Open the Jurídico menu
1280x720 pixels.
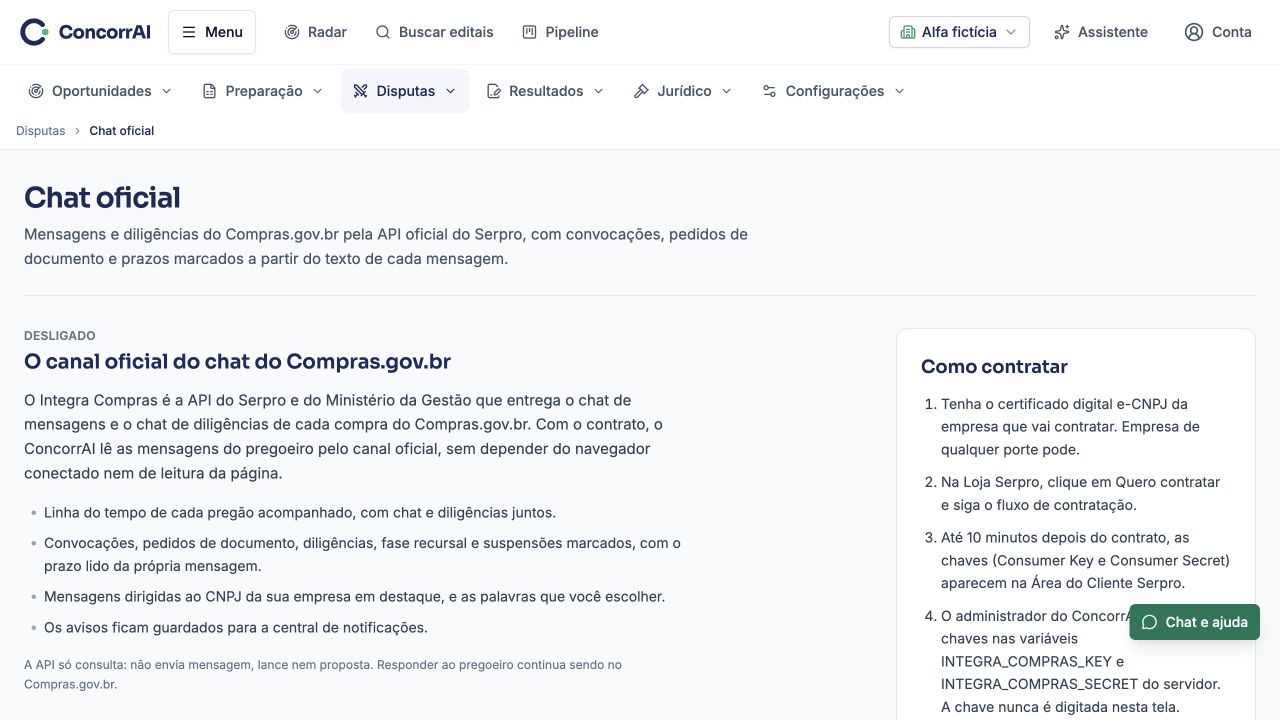tap(683, 91)
